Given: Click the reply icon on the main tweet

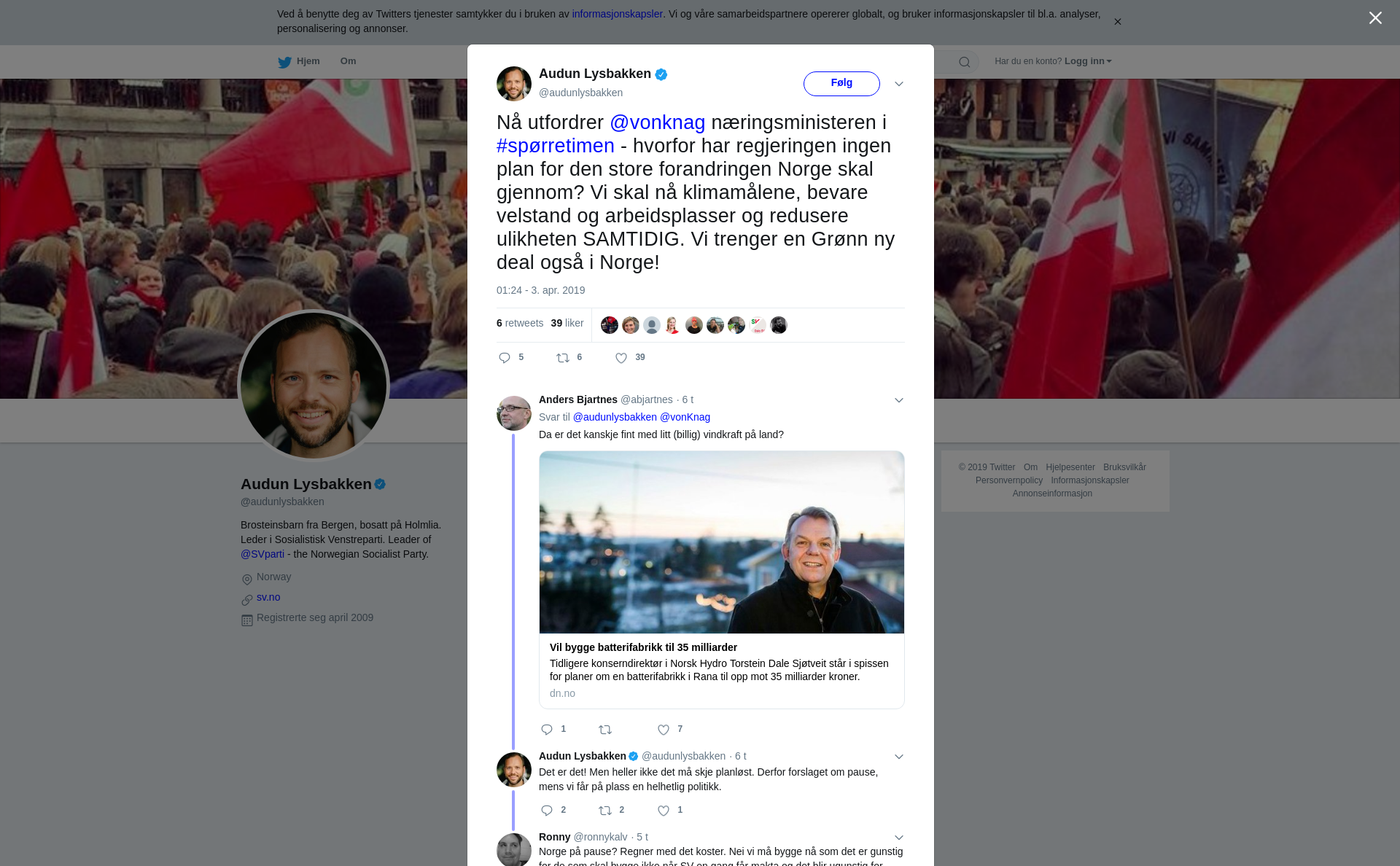Looking at the screenshot, I should tap(505, 358).
